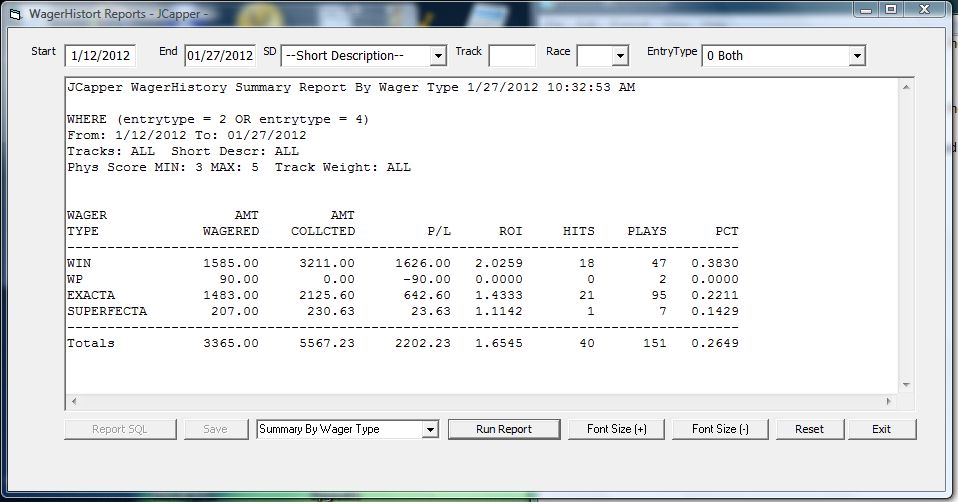Viewport: 958px width, 502px height.
Task: Maximize the WagerHistort Reports window
Action: (x=891, y=10)
